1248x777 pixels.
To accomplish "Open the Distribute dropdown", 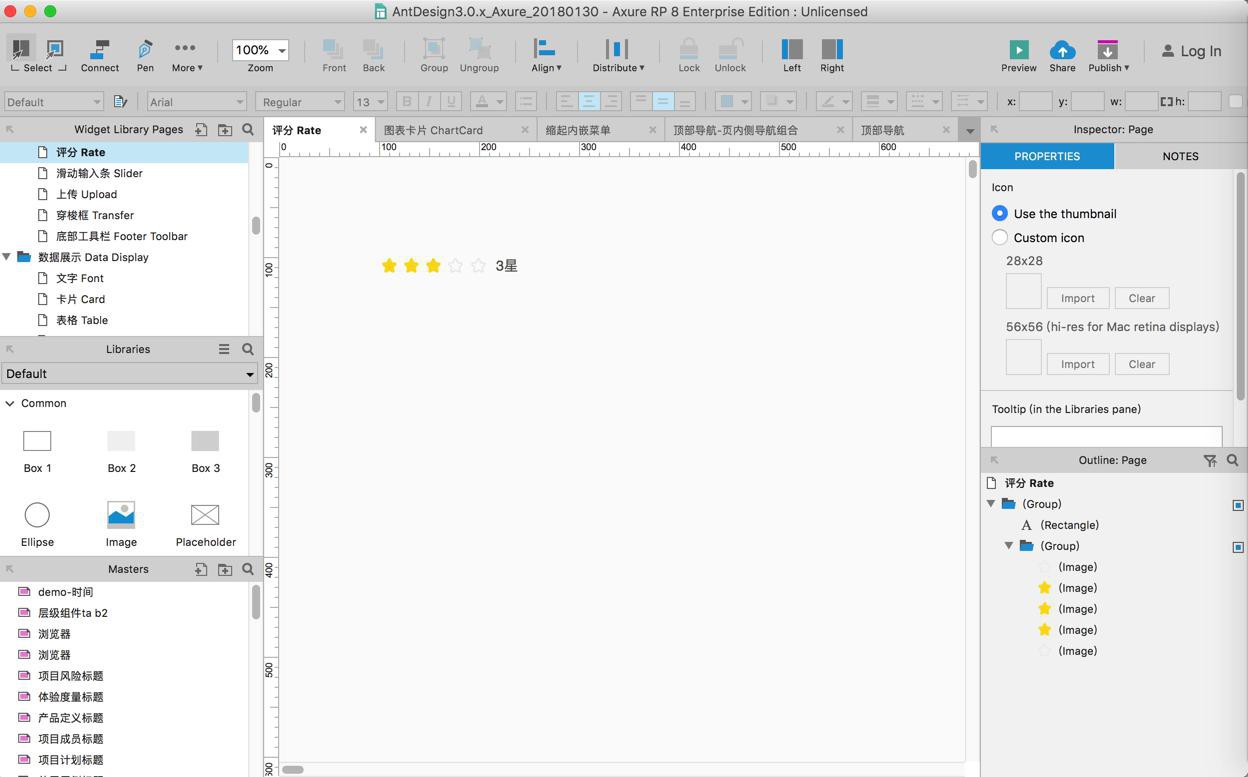I will coord(618,55).
